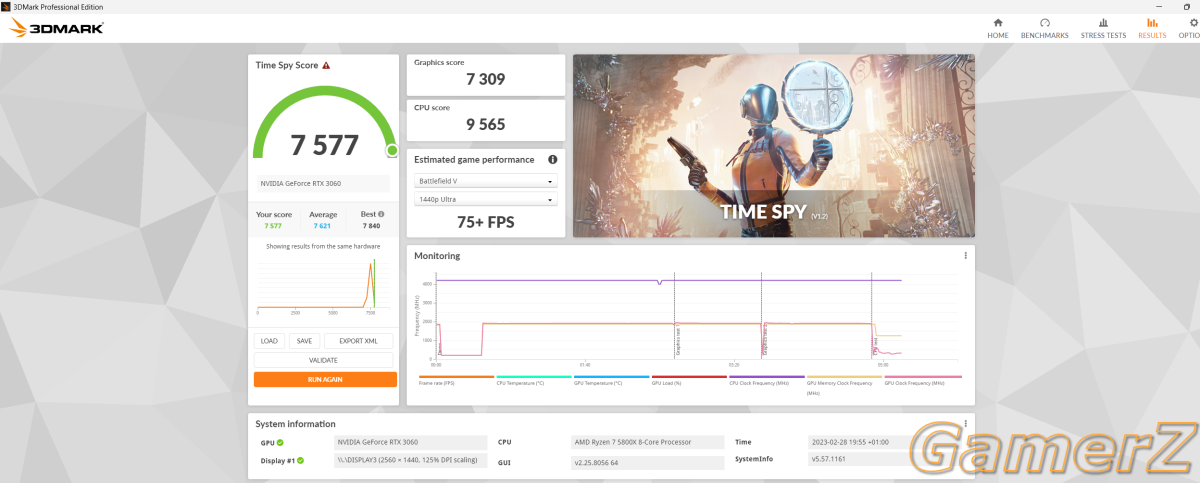Click the AMD Ryzen 7 5800X CPU field
The image size is (1200, 483).
coord(648,442)
